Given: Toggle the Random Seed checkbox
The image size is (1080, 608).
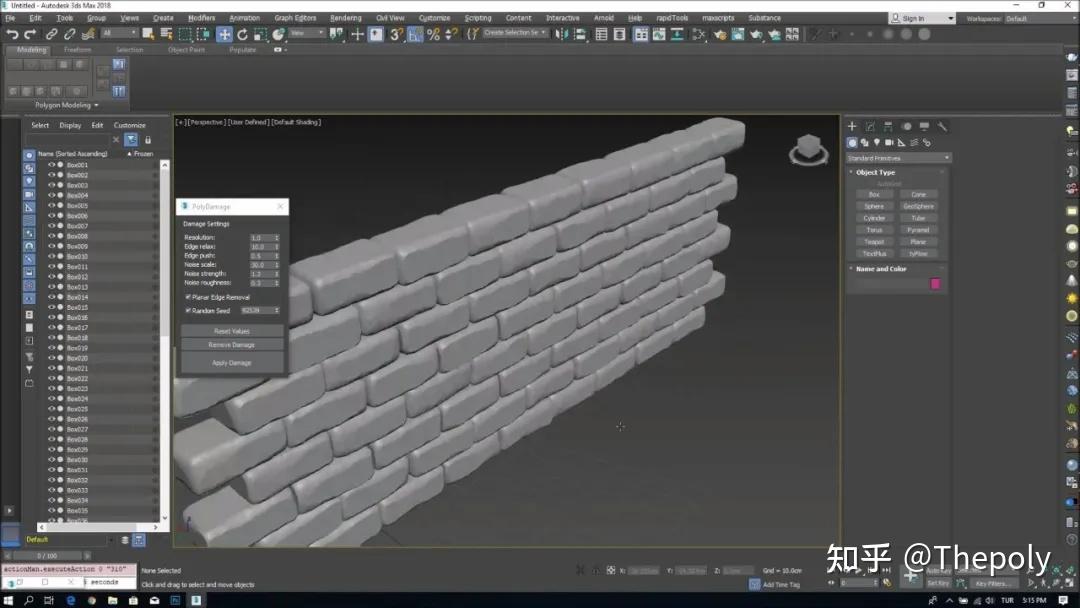Looking at the screenshot, I should tap(189, 310).
